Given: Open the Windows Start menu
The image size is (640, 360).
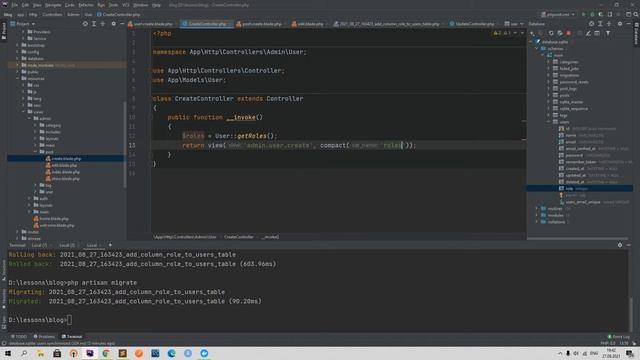Looking at the screenshot, I should [x=8, y=353].
